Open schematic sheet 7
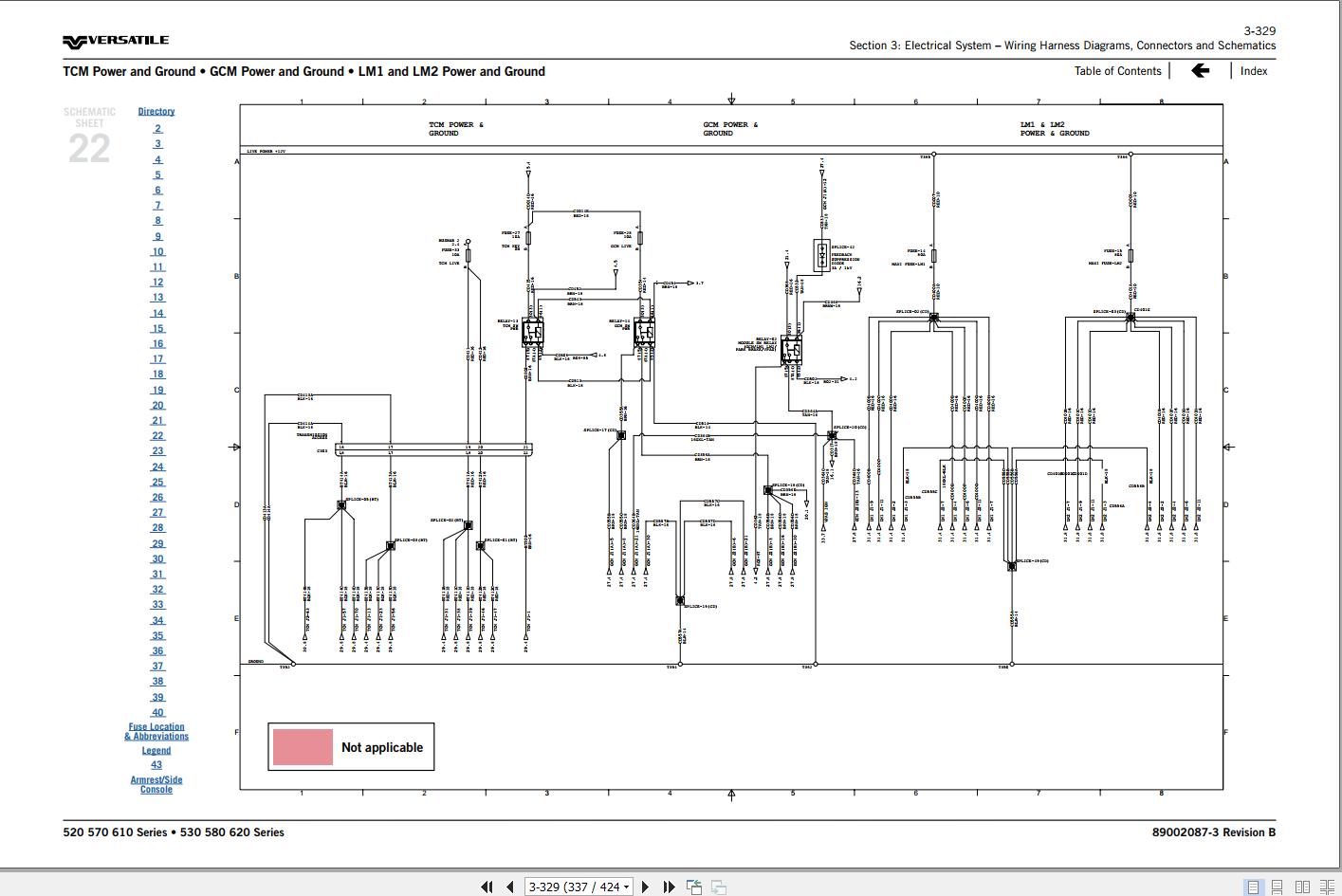Viewport: 1342px width, 896px height. coord(157,205)
